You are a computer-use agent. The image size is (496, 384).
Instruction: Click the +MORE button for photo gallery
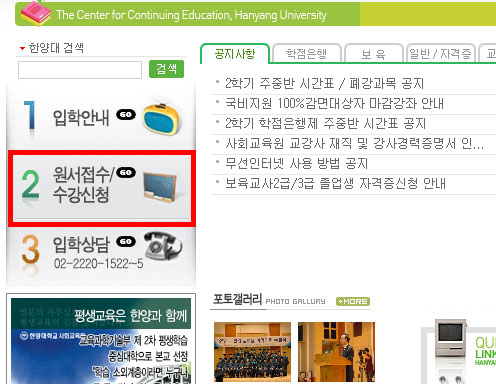point(353,301)
